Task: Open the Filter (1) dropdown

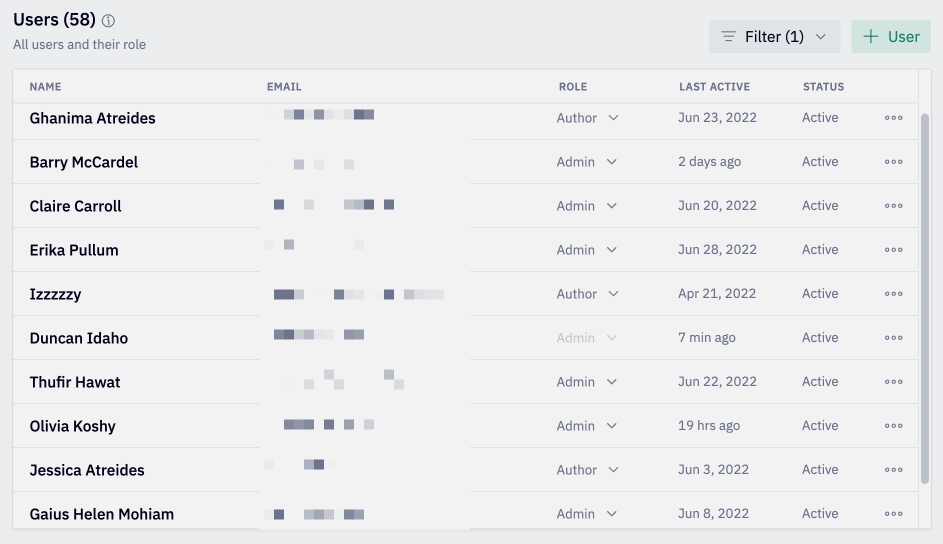Action: pyautogui.click(x=774, y=37)
